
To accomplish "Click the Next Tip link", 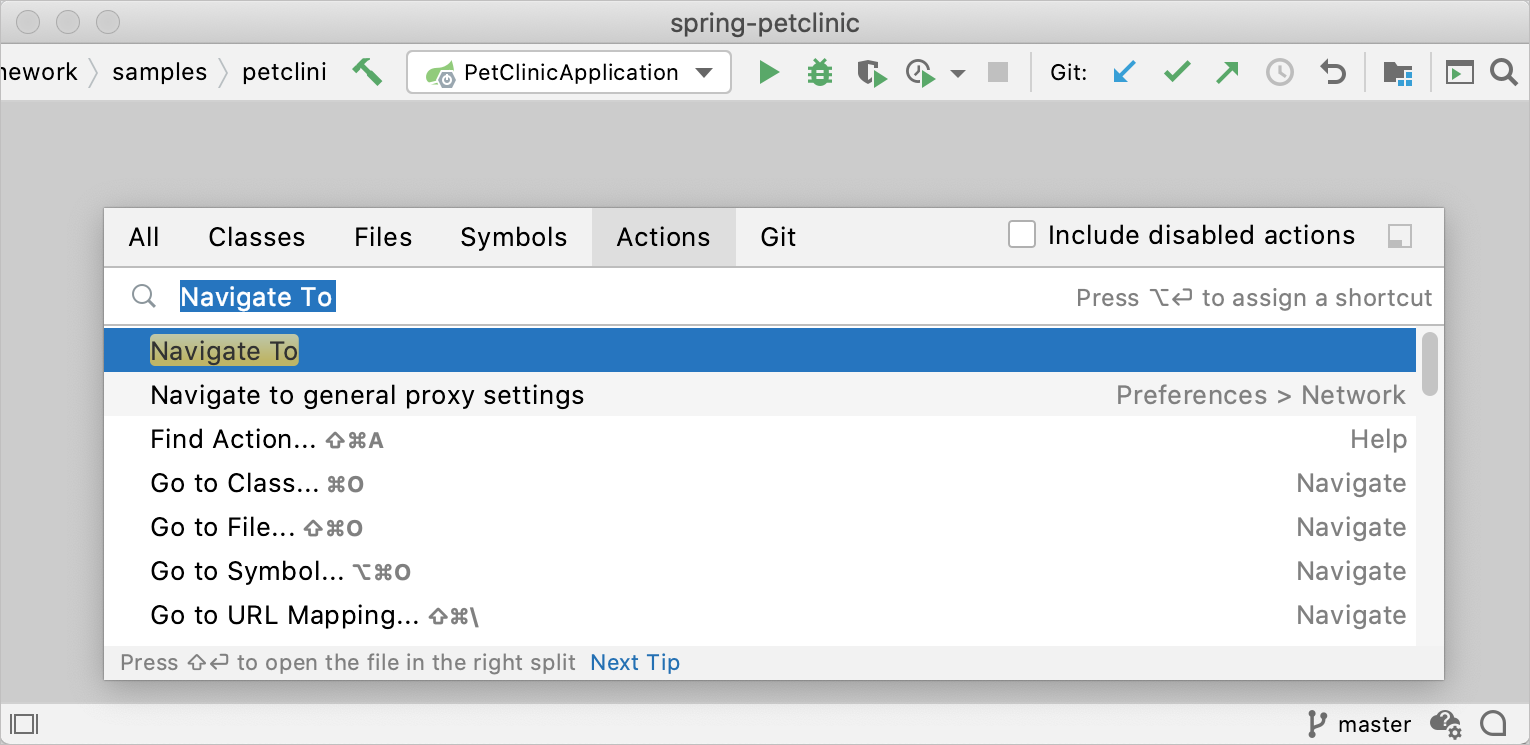I will (635, 662).
